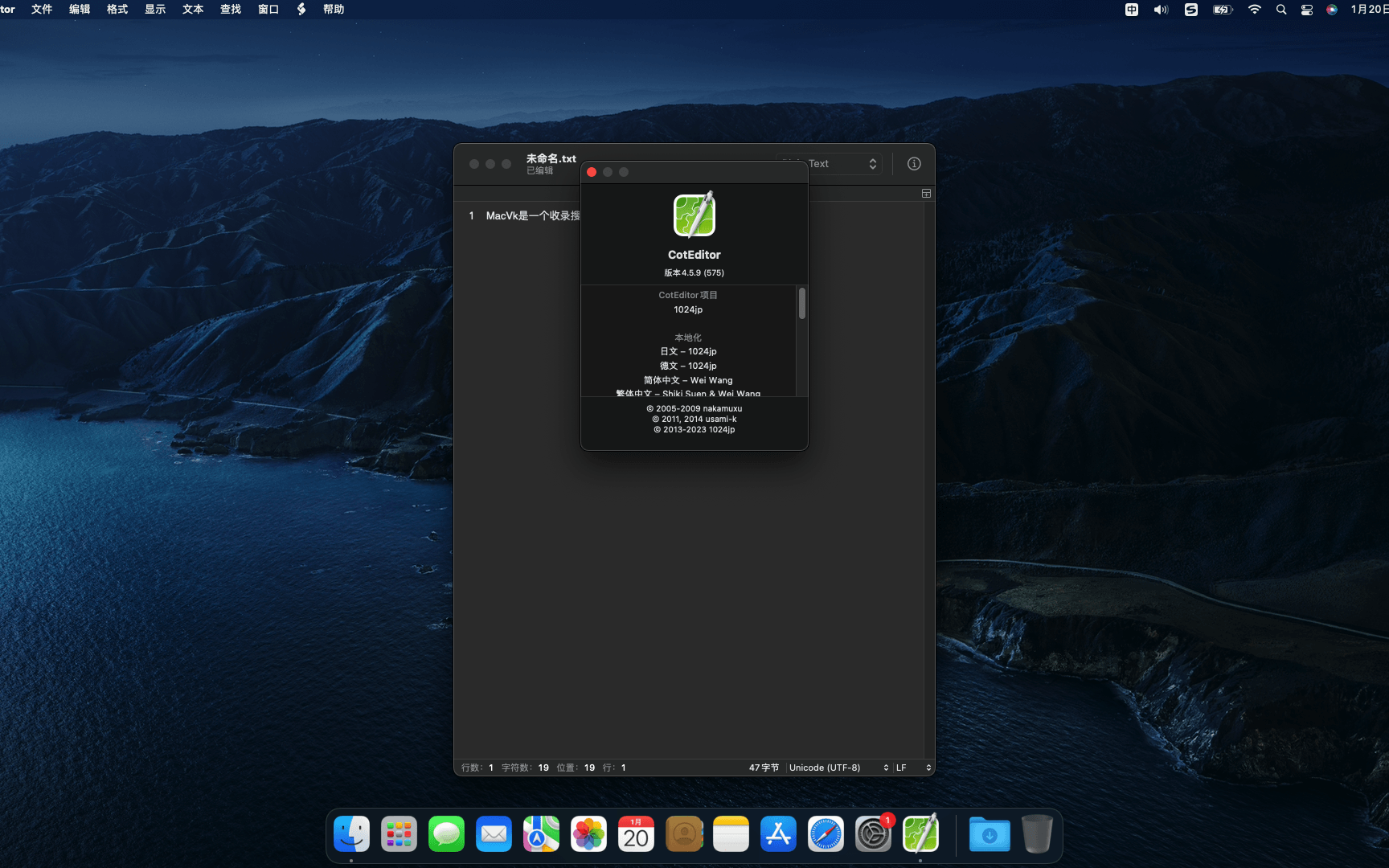
Task: Click line 1 text in the editor
Action: click(533, 215)
